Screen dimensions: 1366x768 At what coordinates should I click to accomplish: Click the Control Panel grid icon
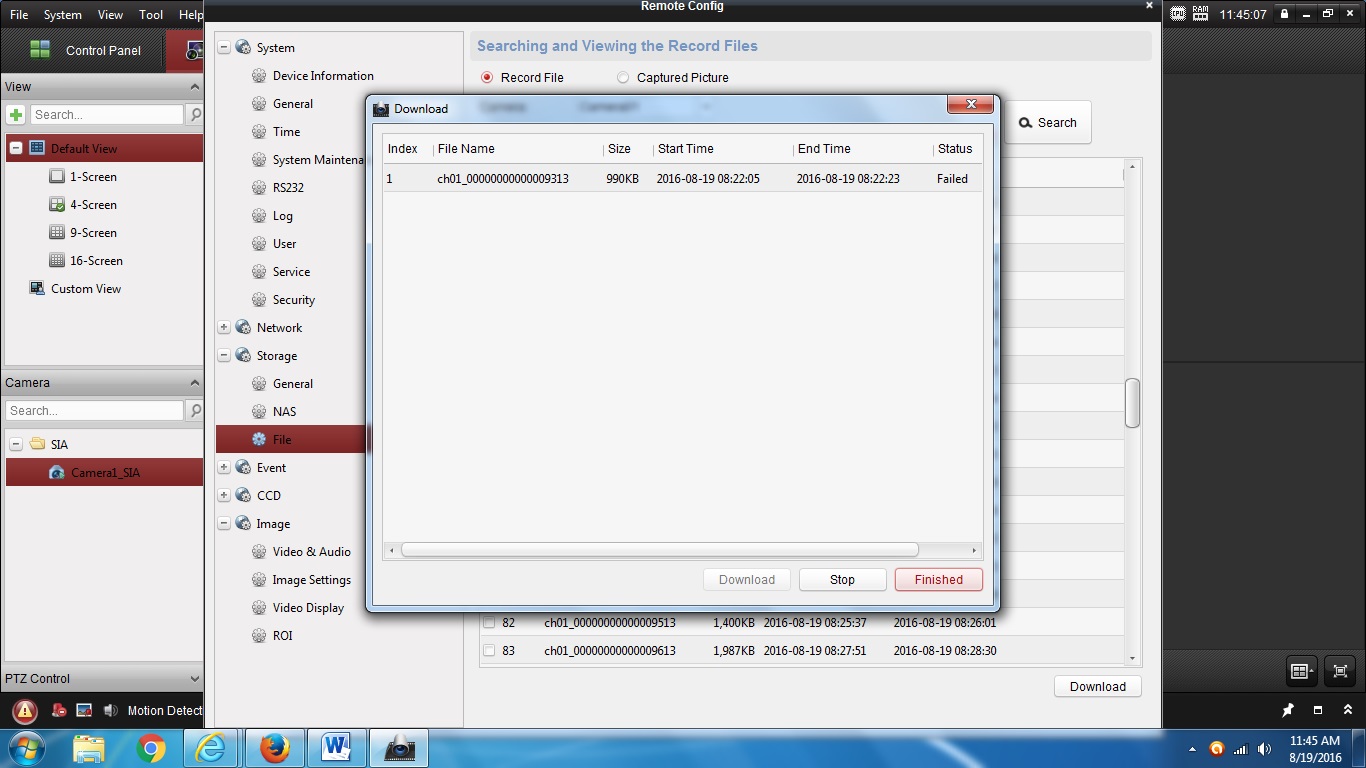coord(40,50)
